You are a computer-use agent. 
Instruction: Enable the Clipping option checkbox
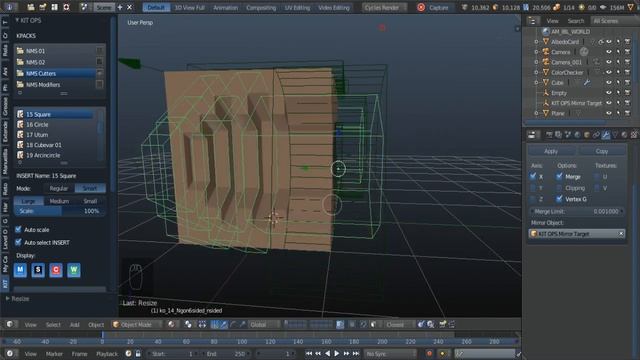pyautogui.click(x=559, y=188)
